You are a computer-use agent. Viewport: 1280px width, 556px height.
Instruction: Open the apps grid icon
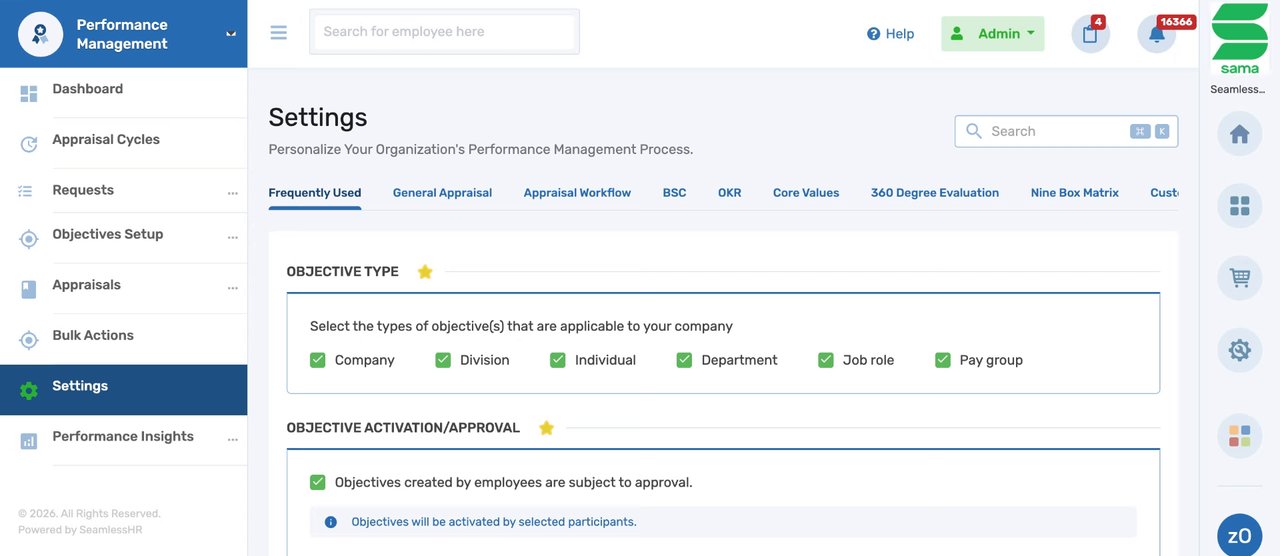[x=1239, y=206]
